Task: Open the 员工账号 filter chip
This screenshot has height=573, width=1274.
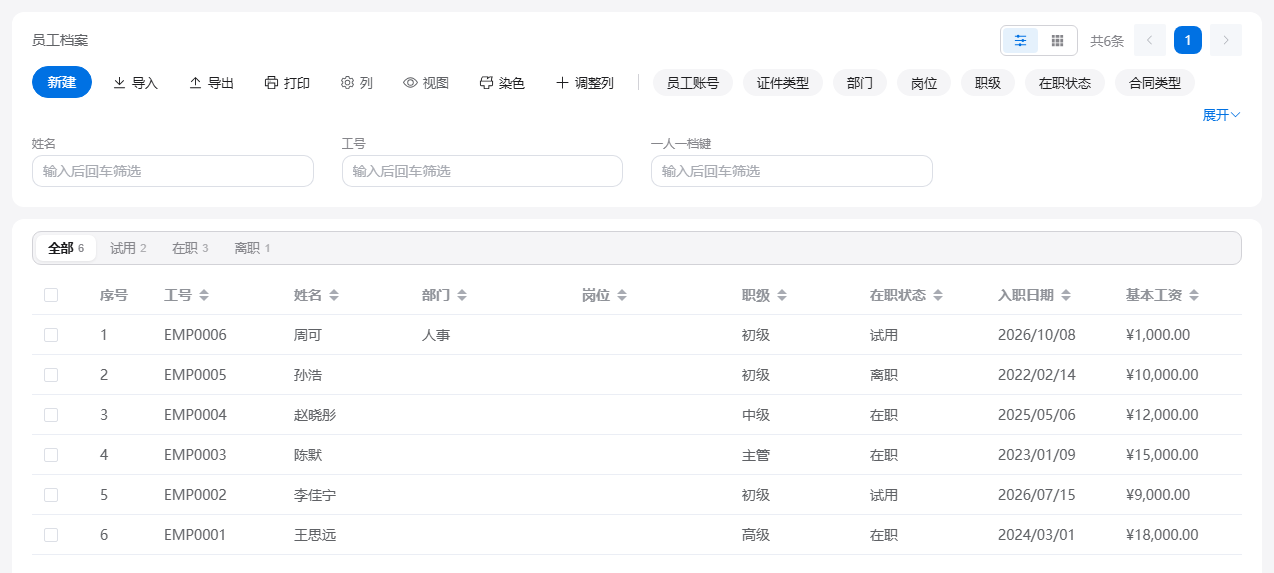Action: coord(693,83)
